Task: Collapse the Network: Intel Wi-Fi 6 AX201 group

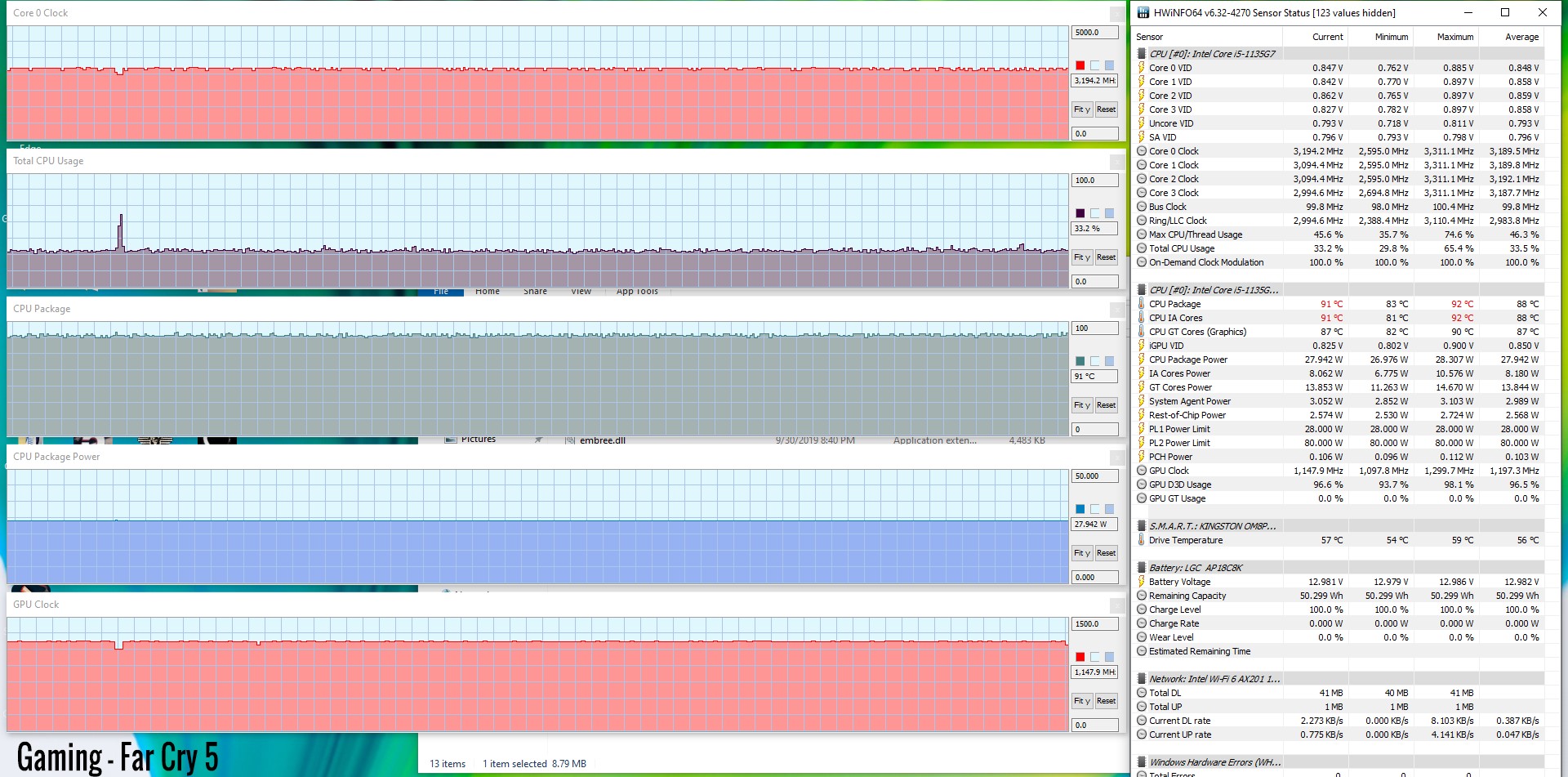Action: click(1142, 679)
